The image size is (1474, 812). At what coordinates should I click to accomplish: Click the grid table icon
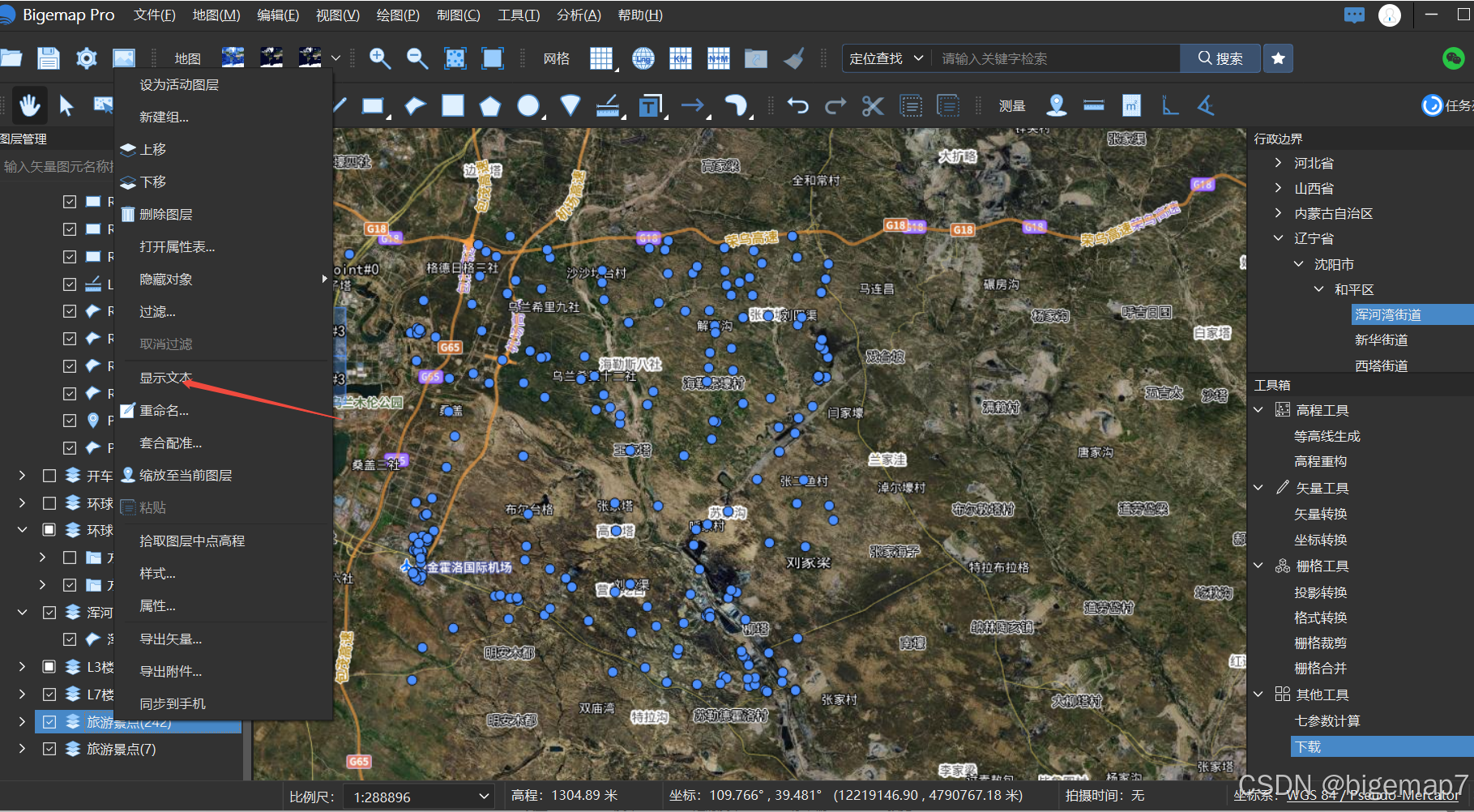[601, 58]
